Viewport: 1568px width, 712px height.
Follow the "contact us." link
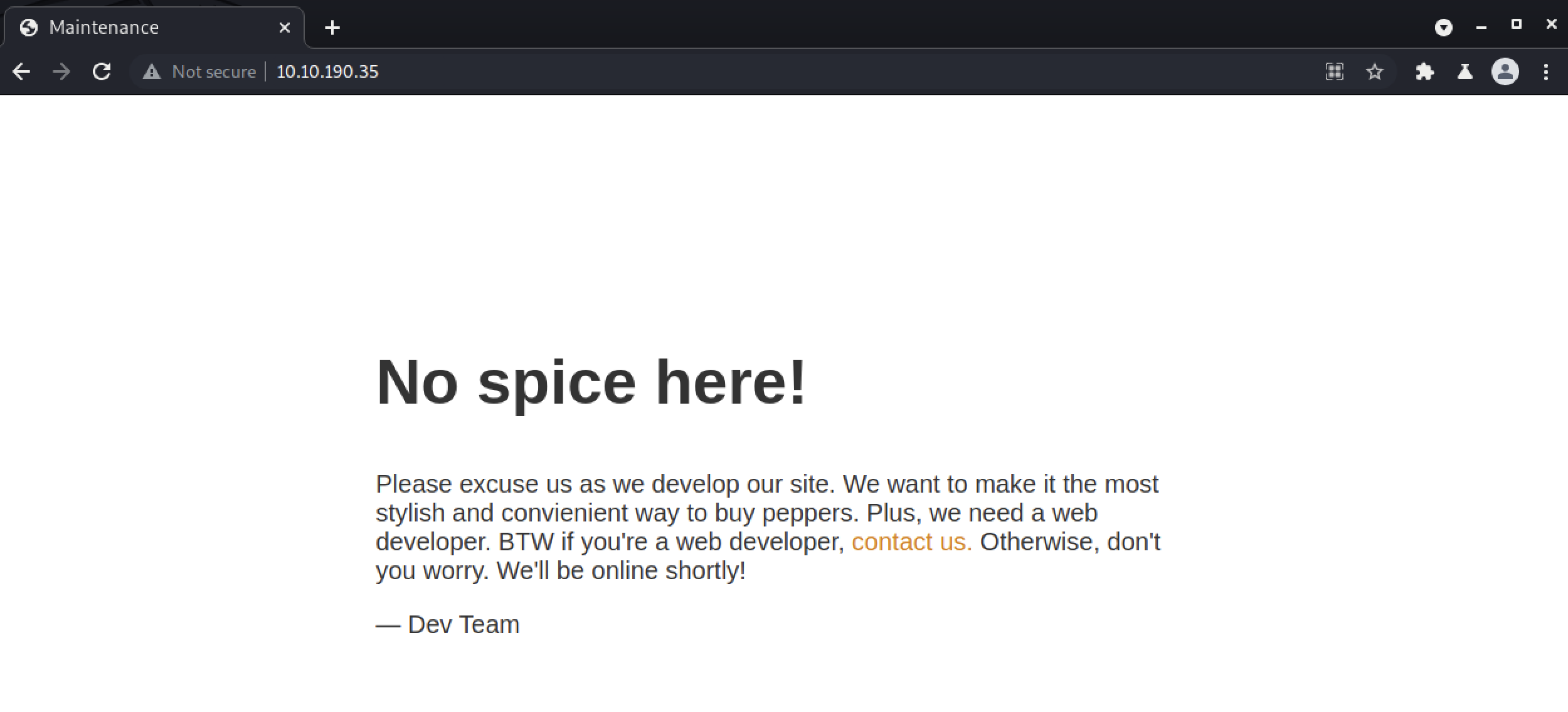(911, 542)
